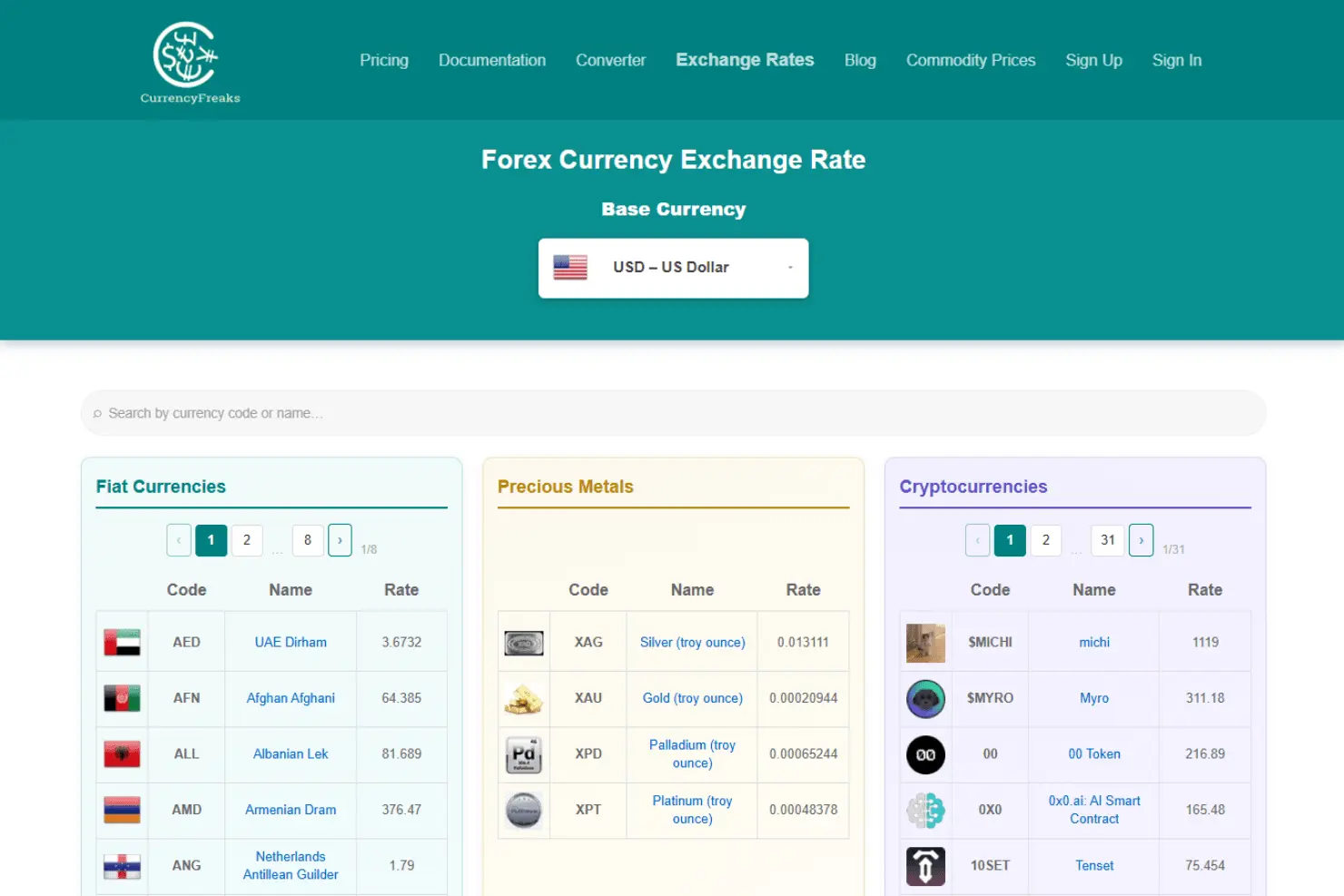1344x896 pixels.
Task: Click the XPT code cell
Action: pos(588,810)
